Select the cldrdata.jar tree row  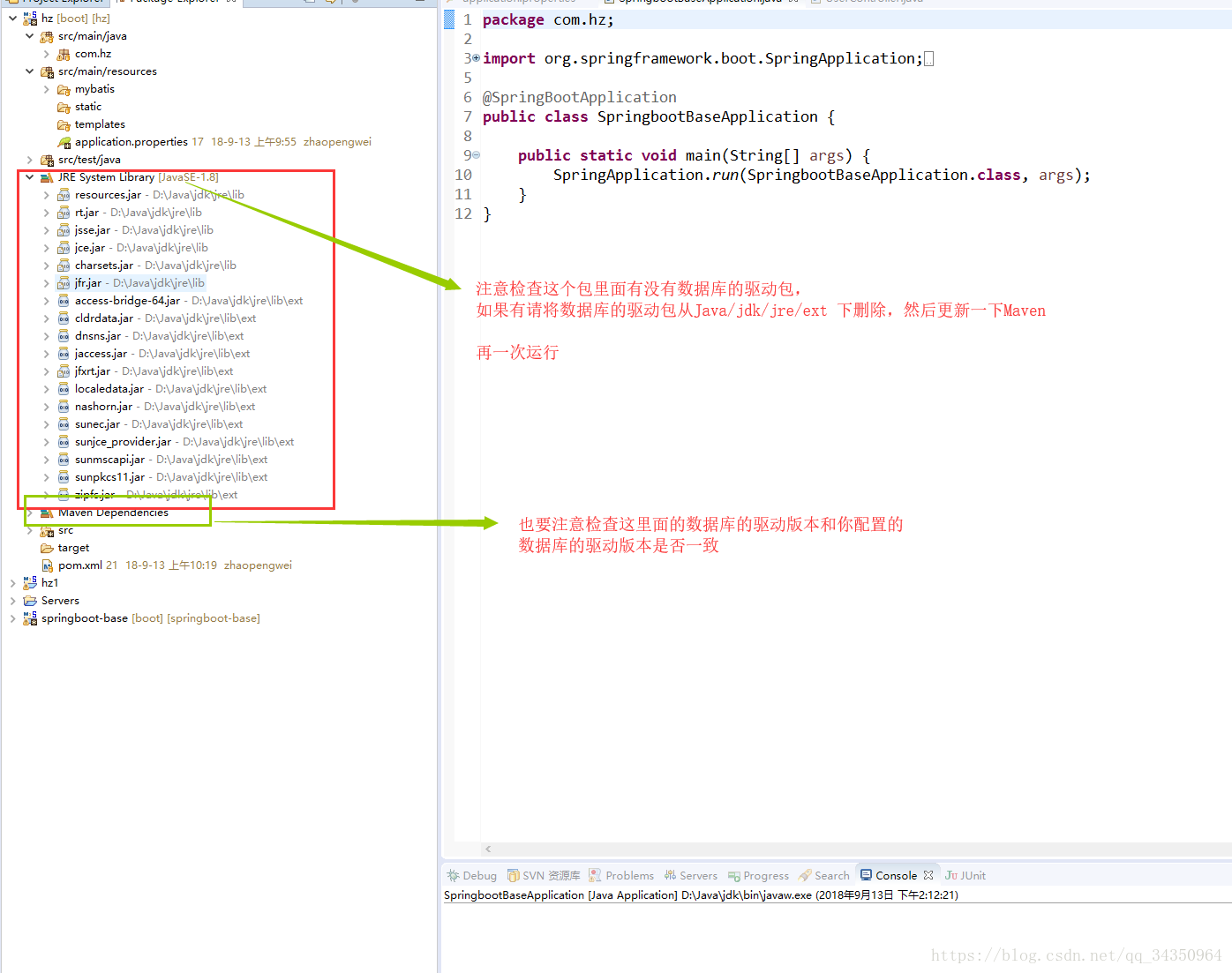click(157, 318)
